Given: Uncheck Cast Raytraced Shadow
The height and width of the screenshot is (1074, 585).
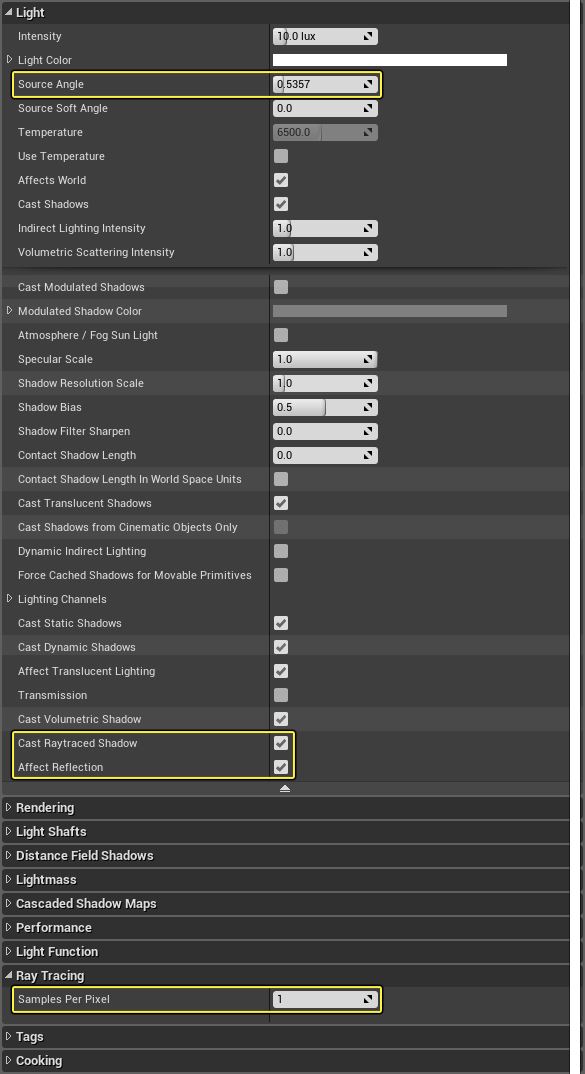Looking at the screenshot, I should [281, 743].
